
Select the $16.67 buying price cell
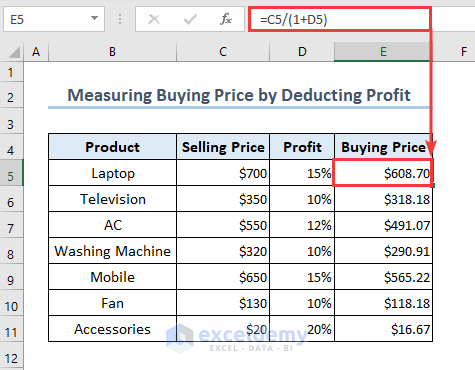pyautogui.click(x=383, y=329)
